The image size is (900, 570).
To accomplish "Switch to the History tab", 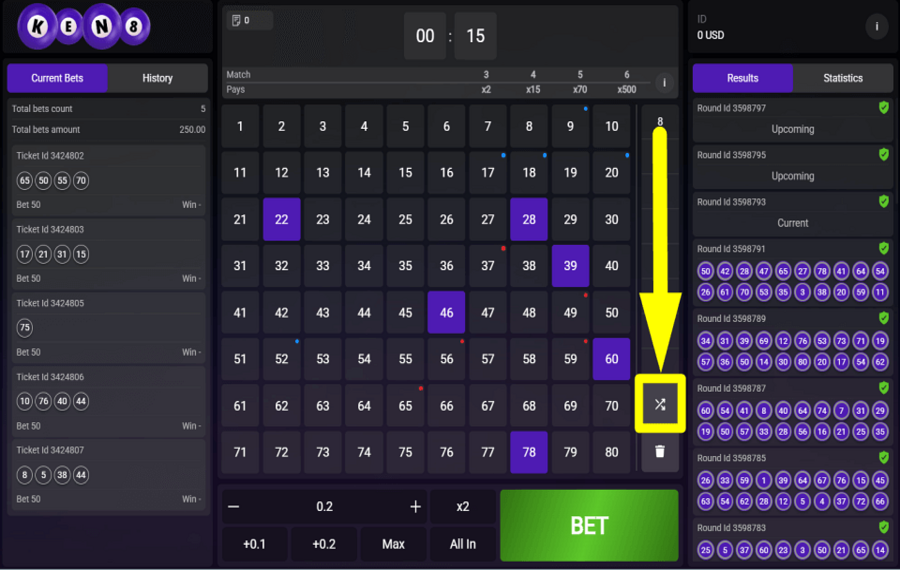I will (x=157, y=78).
